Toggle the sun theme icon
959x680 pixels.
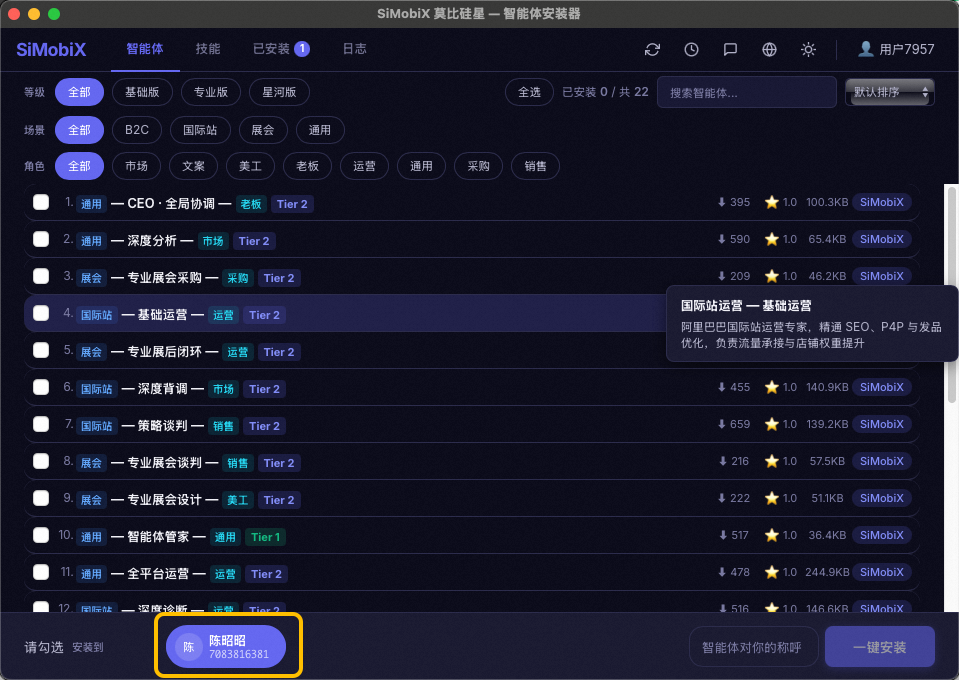(x=809, y=50)
